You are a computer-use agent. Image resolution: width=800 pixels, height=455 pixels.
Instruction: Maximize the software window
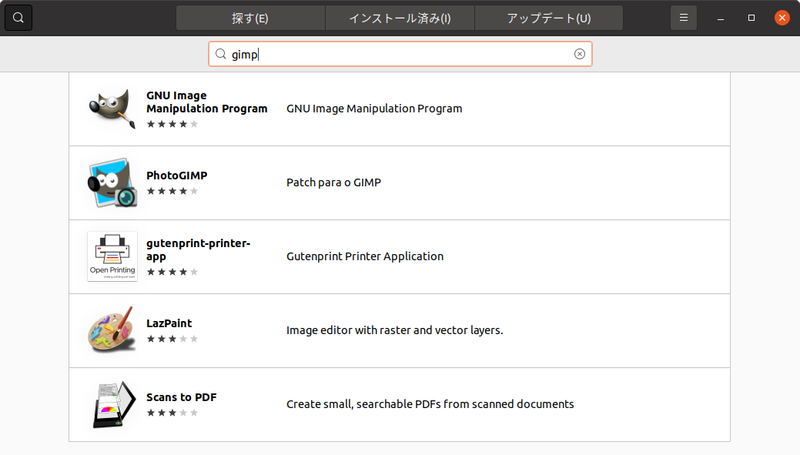tap(751, 18)
